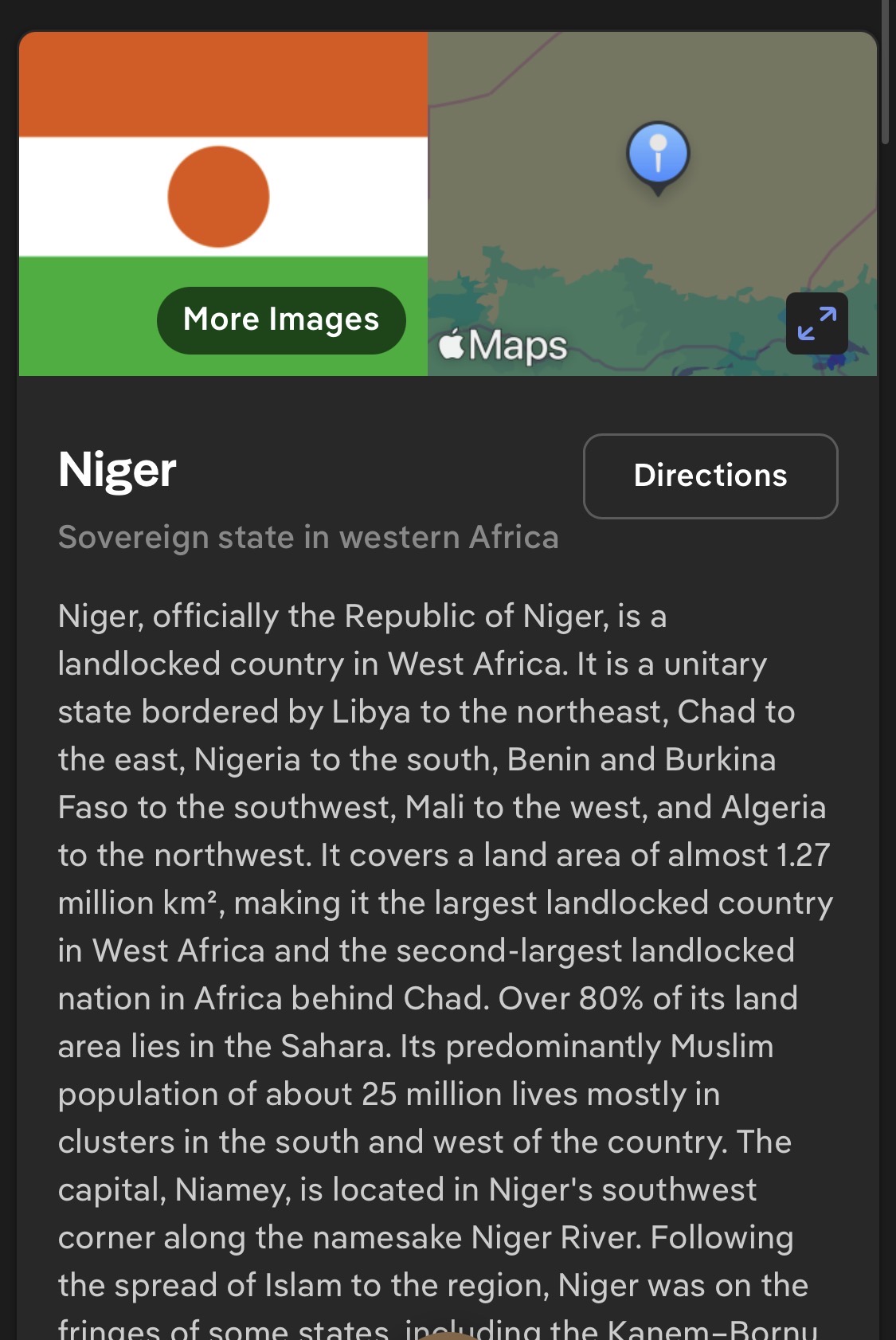Click 'Kanem–Bornu' in the last text line
896x1340 pixels.
click(713, 1329)
